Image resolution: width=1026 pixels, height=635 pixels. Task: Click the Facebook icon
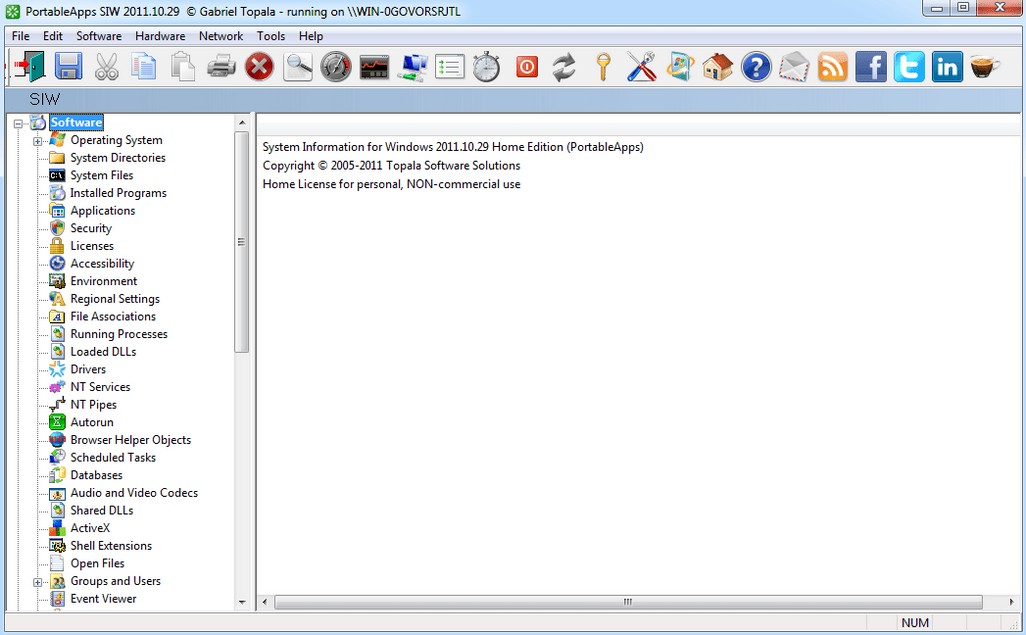click(x=871, y=67)
